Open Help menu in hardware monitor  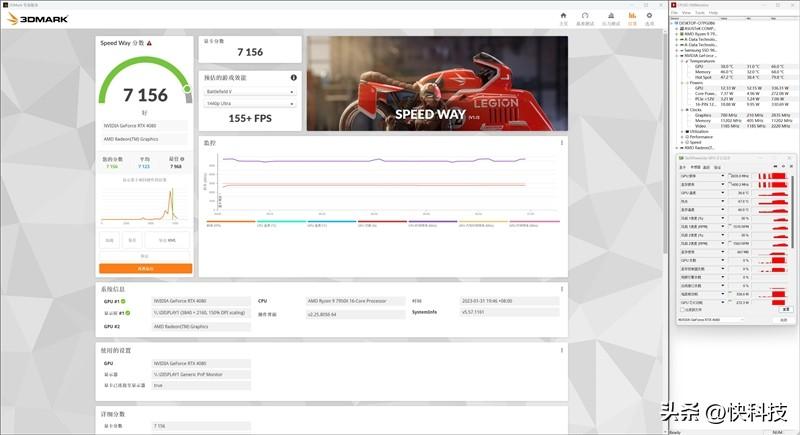tap(713, 13)
